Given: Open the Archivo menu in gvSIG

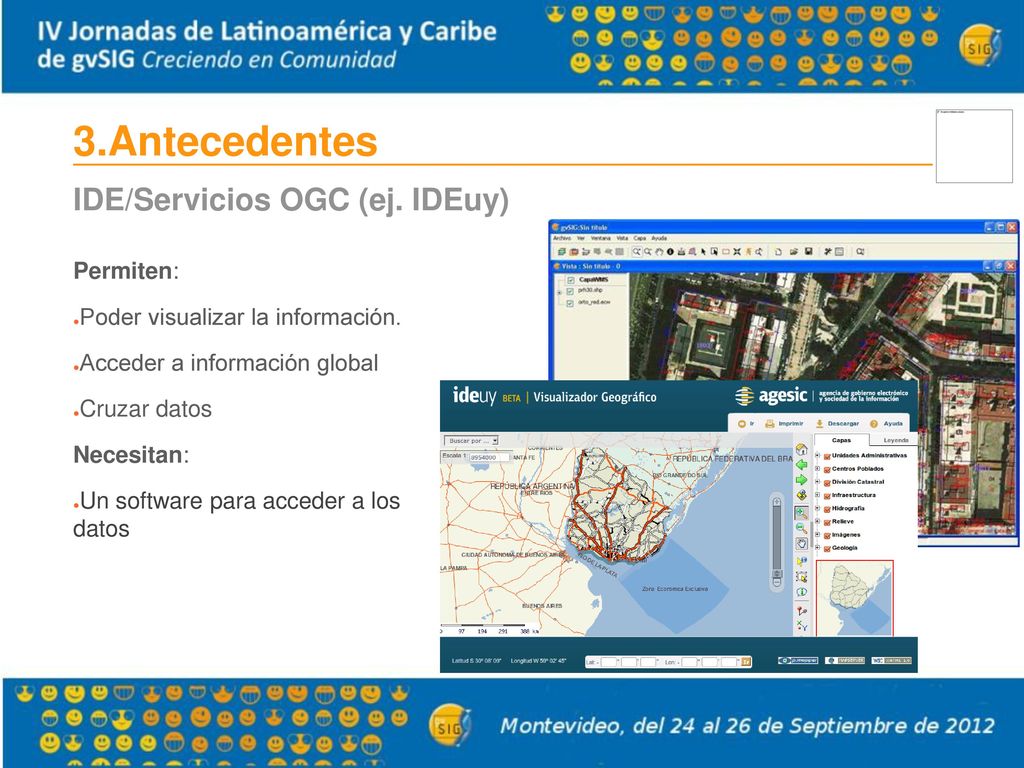Looking at the screenshot, I should coord(562,238).
